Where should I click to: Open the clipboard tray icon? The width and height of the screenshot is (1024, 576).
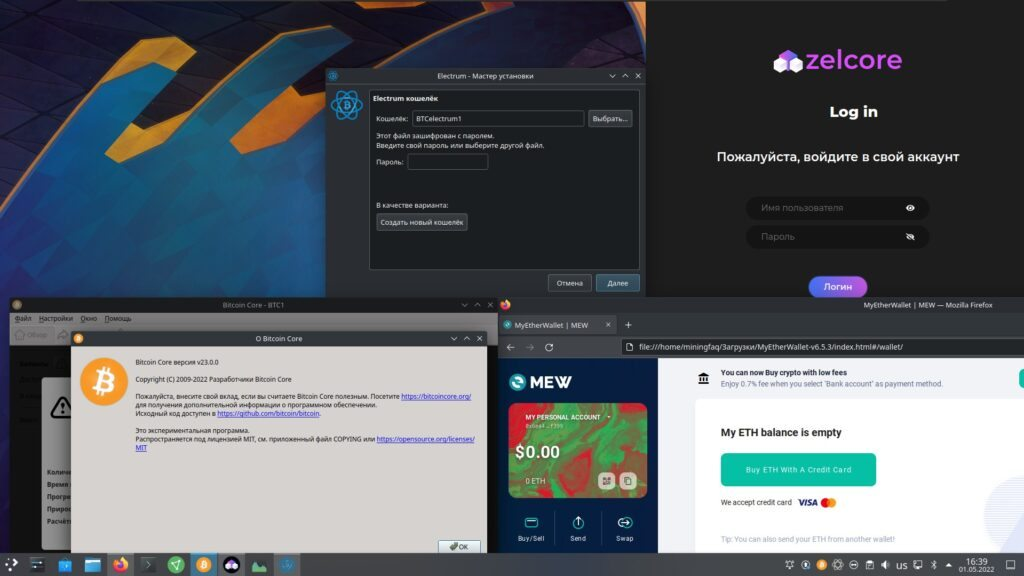(x=869, y=566)
